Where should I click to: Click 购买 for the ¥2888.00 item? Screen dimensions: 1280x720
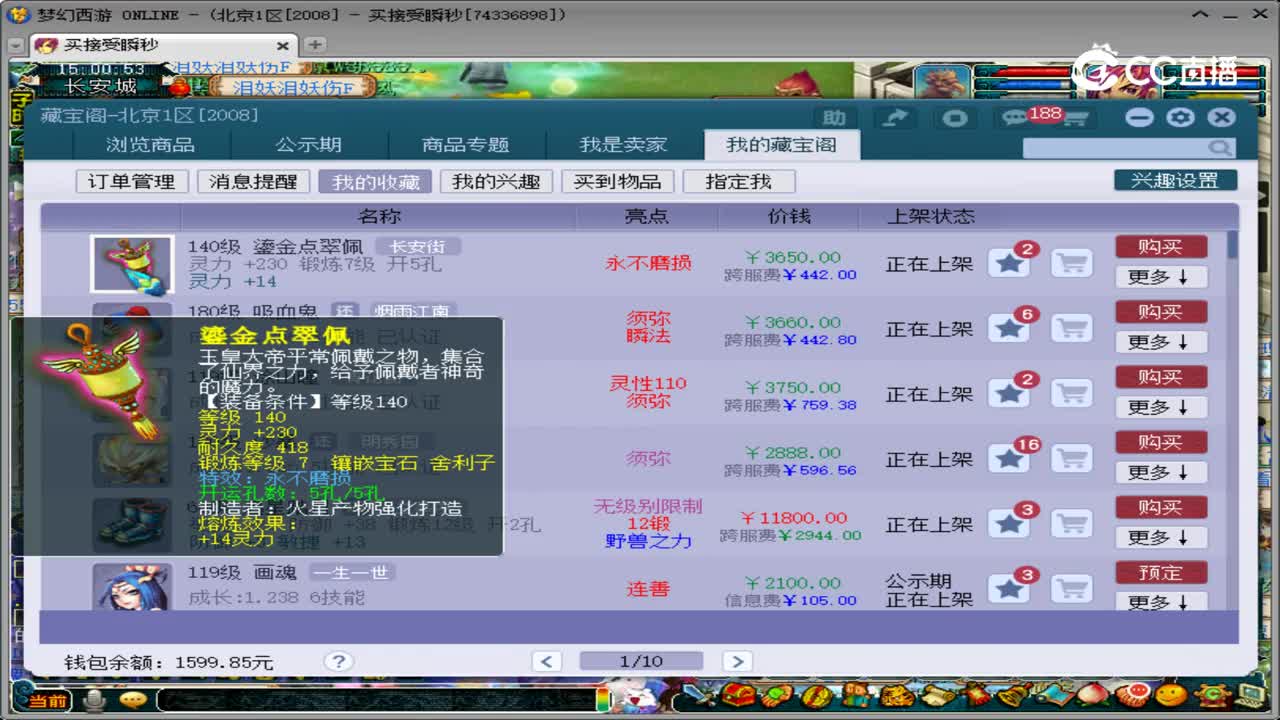point(1160,442)
